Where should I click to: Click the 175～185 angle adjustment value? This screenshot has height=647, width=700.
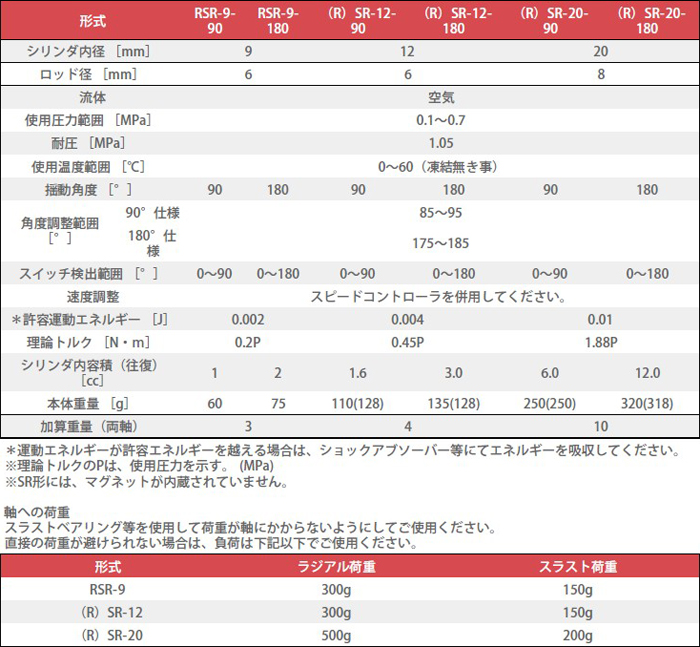coord(440,243)
